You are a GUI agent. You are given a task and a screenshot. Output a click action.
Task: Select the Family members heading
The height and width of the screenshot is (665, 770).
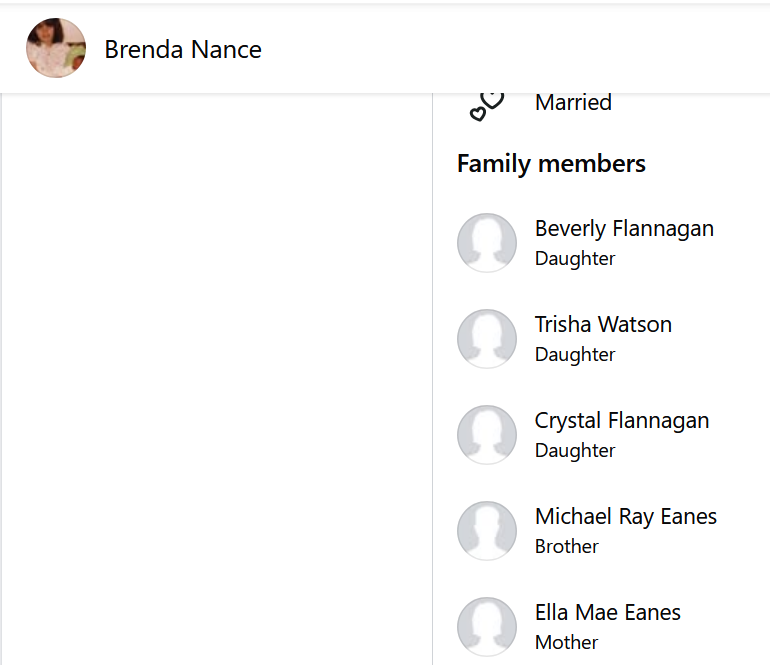551,164
